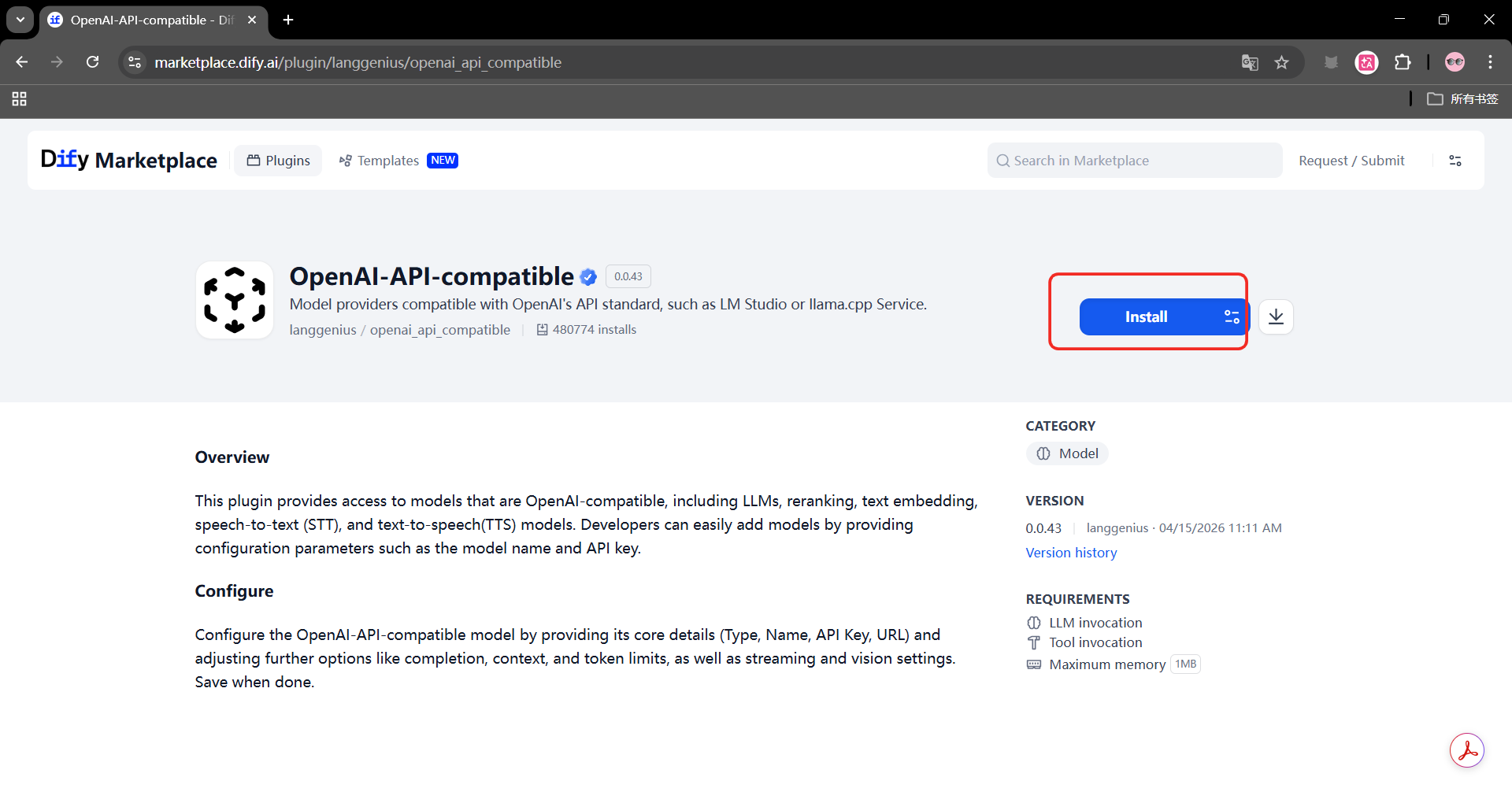Expand the tab search dropdown

pos(20,20)
